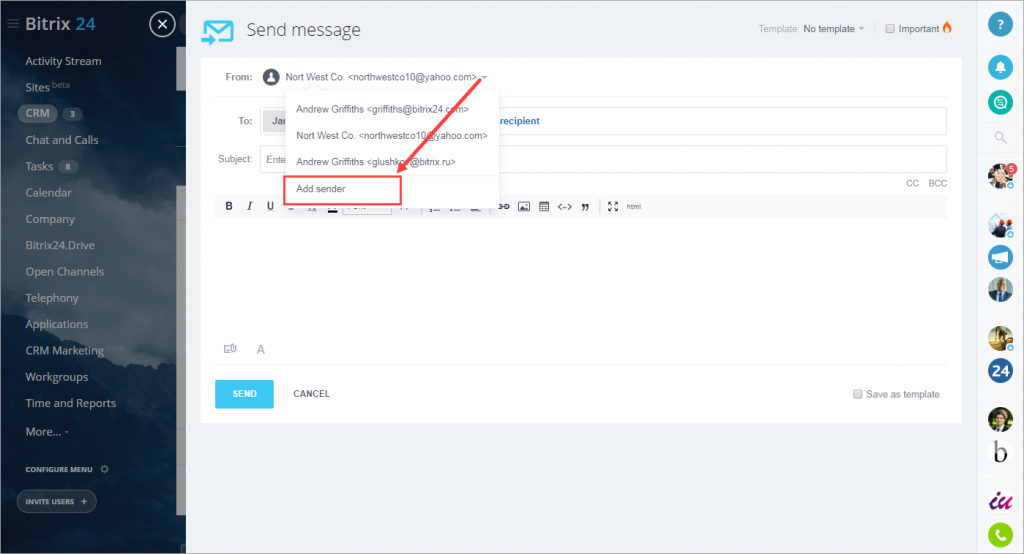The height and width of the screenshot is (554, 1024).
Task: Click CONFIGURE MENU link
Action: coord(59,469)
